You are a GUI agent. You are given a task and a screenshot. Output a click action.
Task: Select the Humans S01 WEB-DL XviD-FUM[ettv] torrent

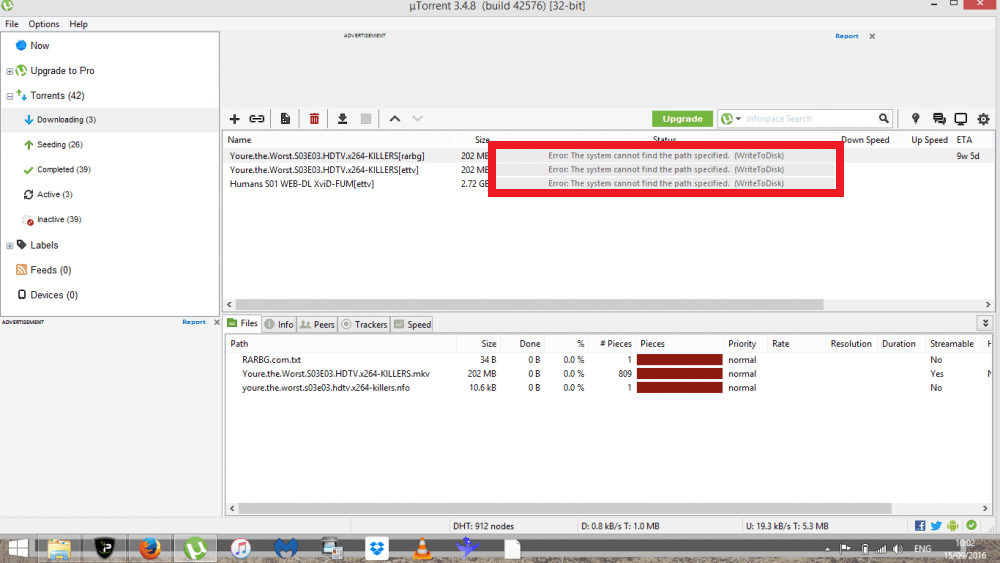pyautogui.click(x=302, y=184)
